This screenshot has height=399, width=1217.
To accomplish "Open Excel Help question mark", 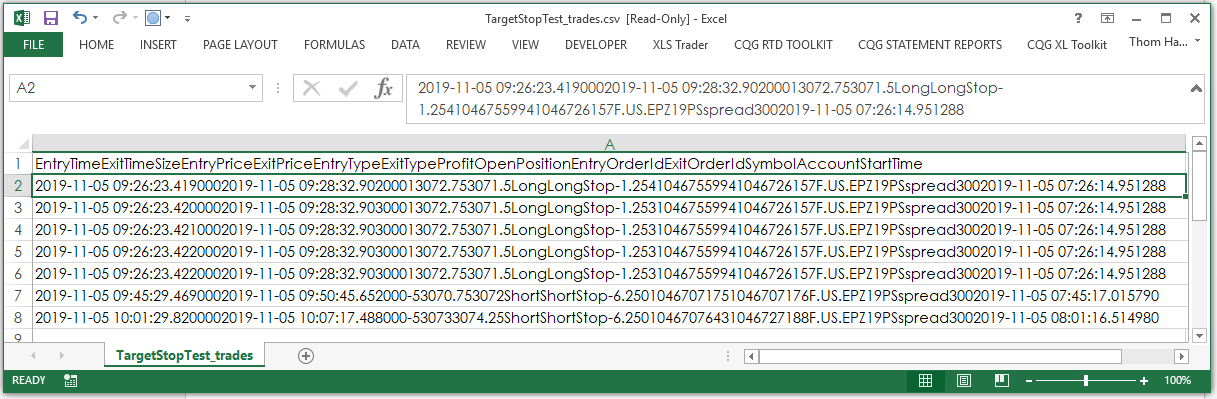I will click(x=1079, y=17).
